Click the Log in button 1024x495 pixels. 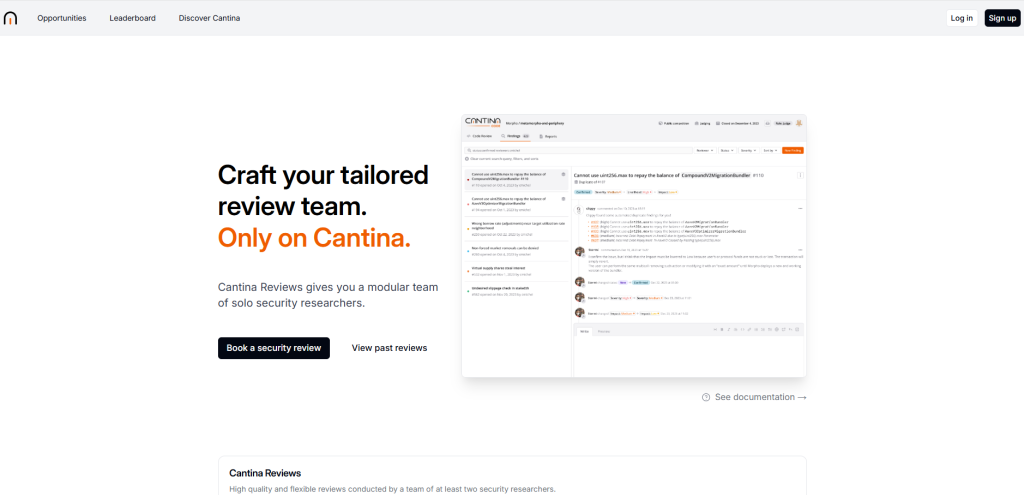click(961, 18)
